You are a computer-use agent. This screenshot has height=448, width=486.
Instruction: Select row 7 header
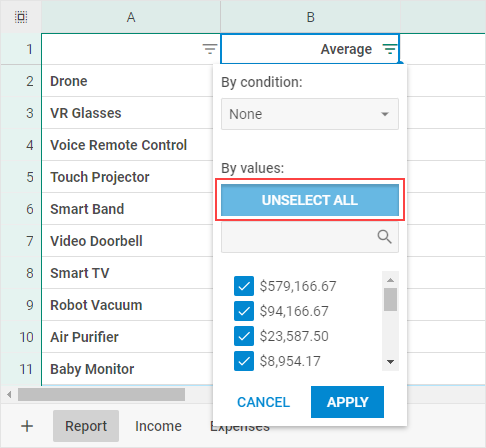[x=21, y=241]
